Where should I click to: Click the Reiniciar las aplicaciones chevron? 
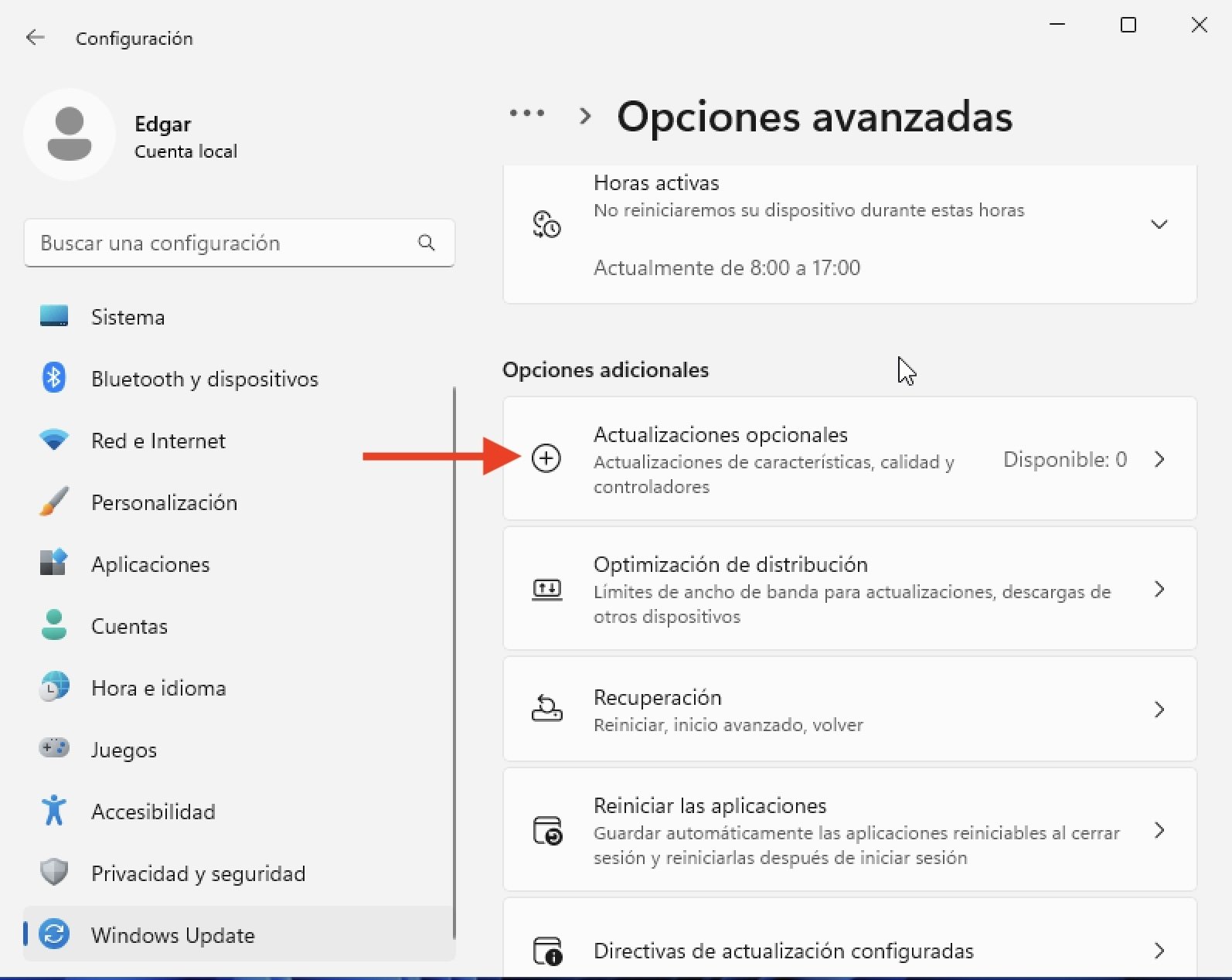(x=1159, y=830)
